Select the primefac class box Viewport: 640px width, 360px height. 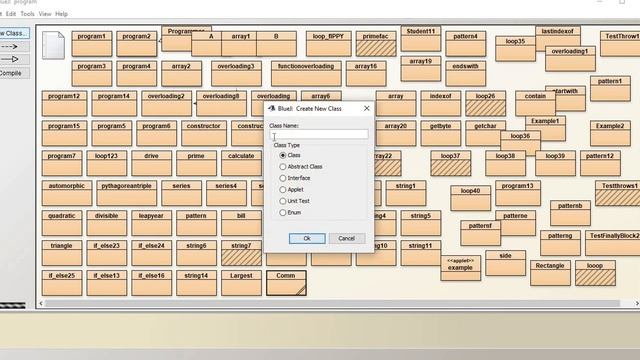point(376,44)
